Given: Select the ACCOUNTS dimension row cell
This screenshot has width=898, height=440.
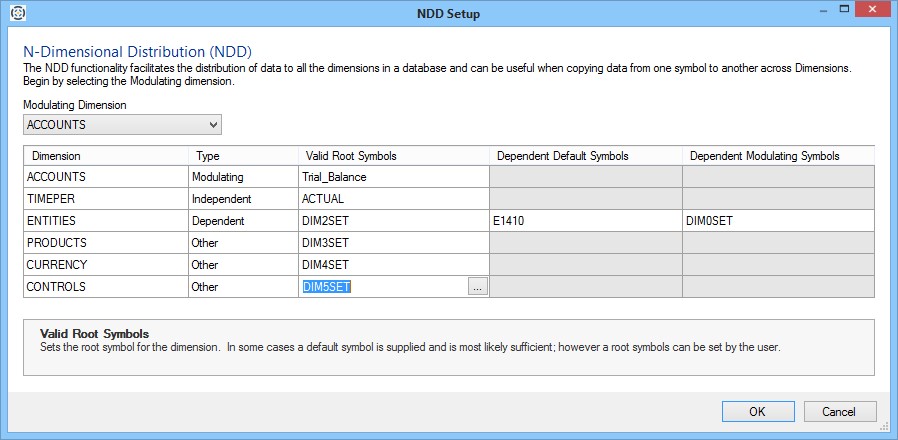Looking at the screenshot, I should pos(106,177).
